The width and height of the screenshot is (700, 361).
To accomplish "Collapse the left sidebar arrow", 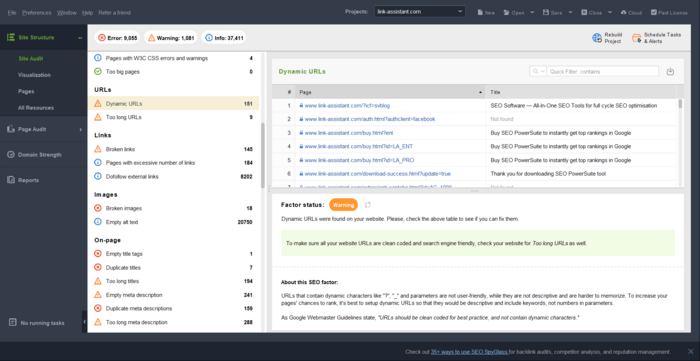I will pos(85,322).
